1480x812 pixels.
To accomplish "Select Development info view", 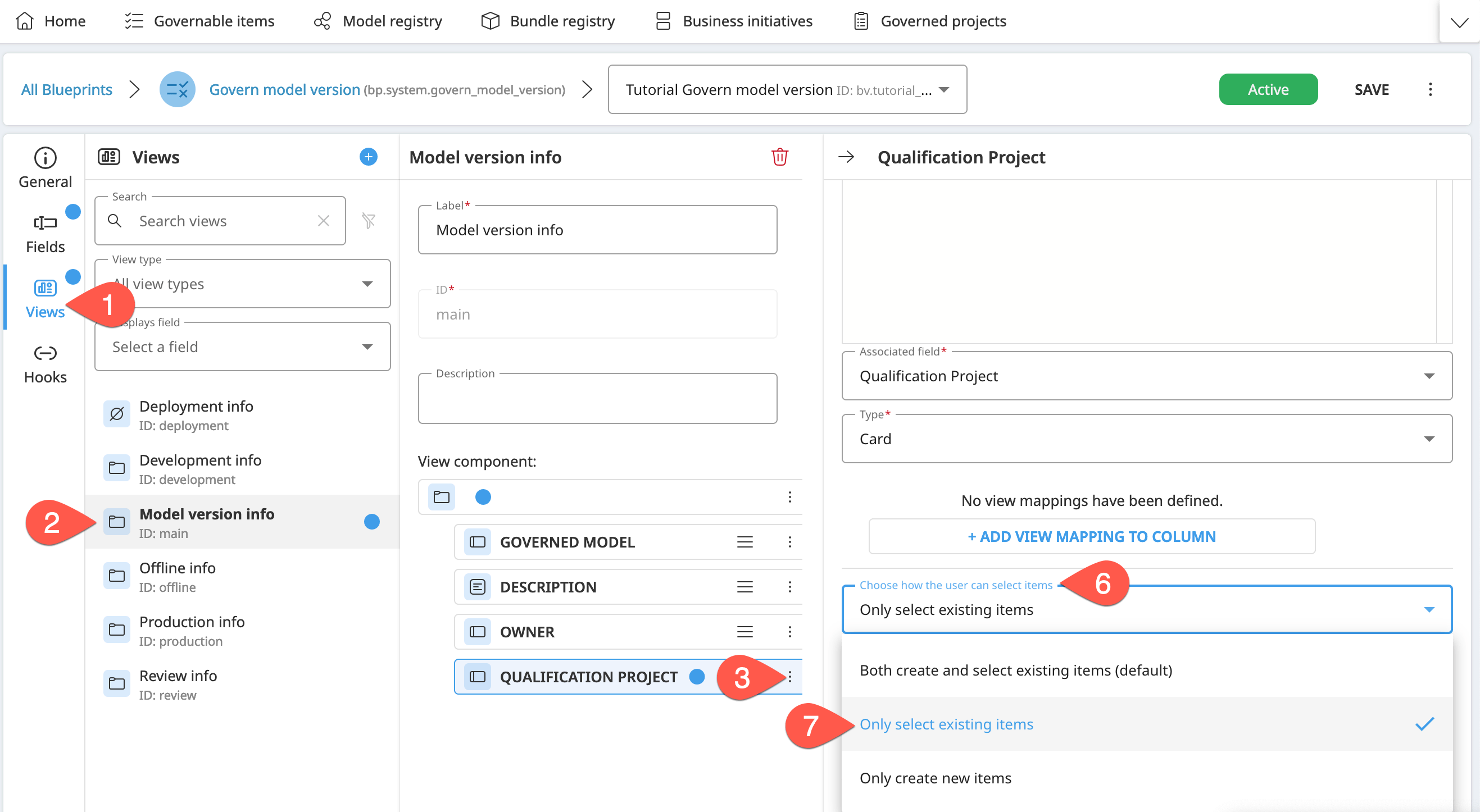I will point(243,468).
